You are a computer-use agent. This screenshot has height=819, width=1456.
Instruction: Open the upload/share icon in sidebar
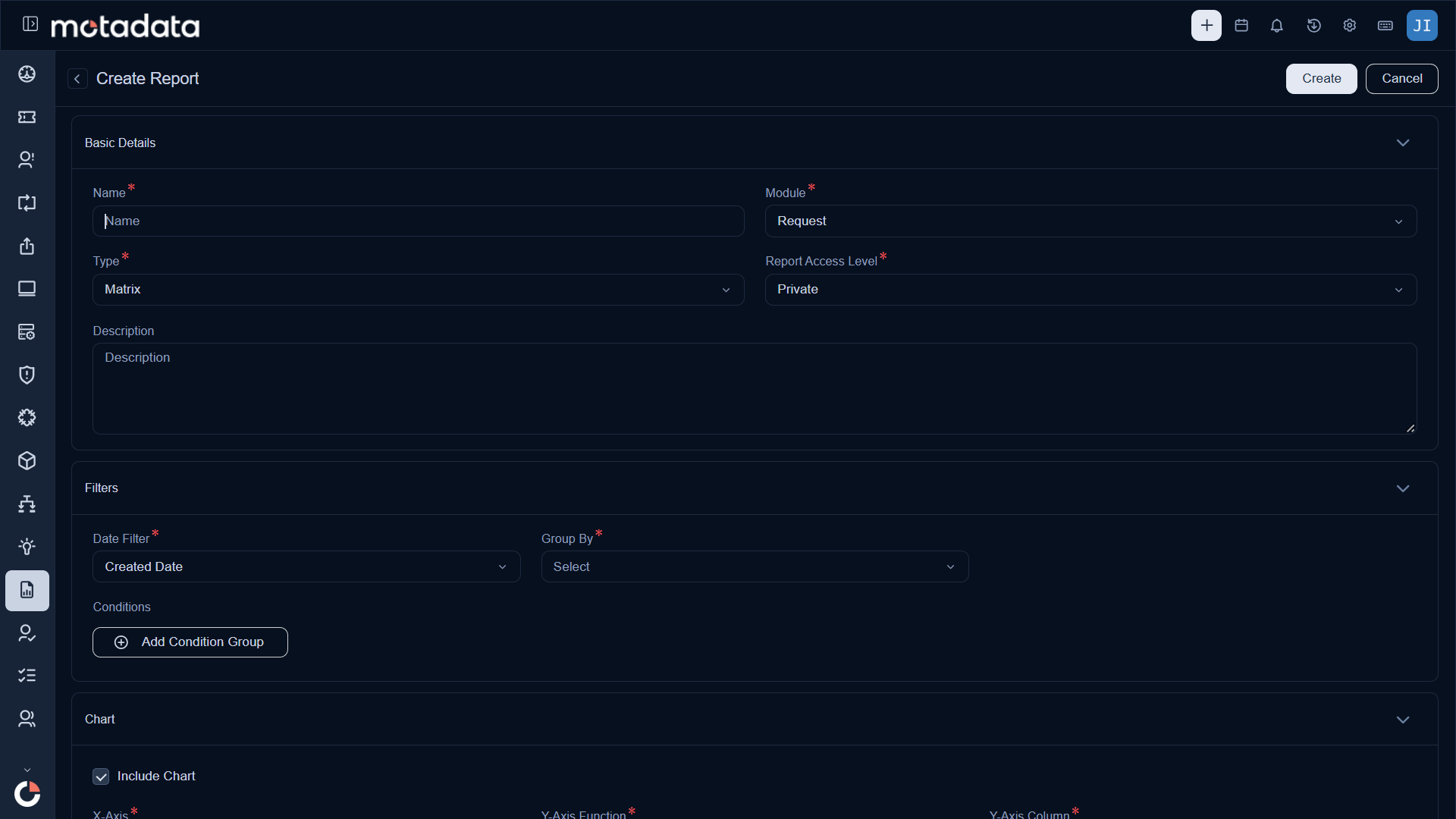(x=27, y=246)
